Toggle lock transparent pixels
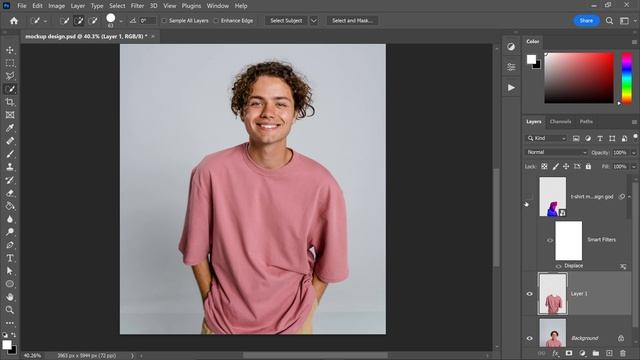Image resolution: width=640 pixels, height=360 pixels. tap(544, 167)
